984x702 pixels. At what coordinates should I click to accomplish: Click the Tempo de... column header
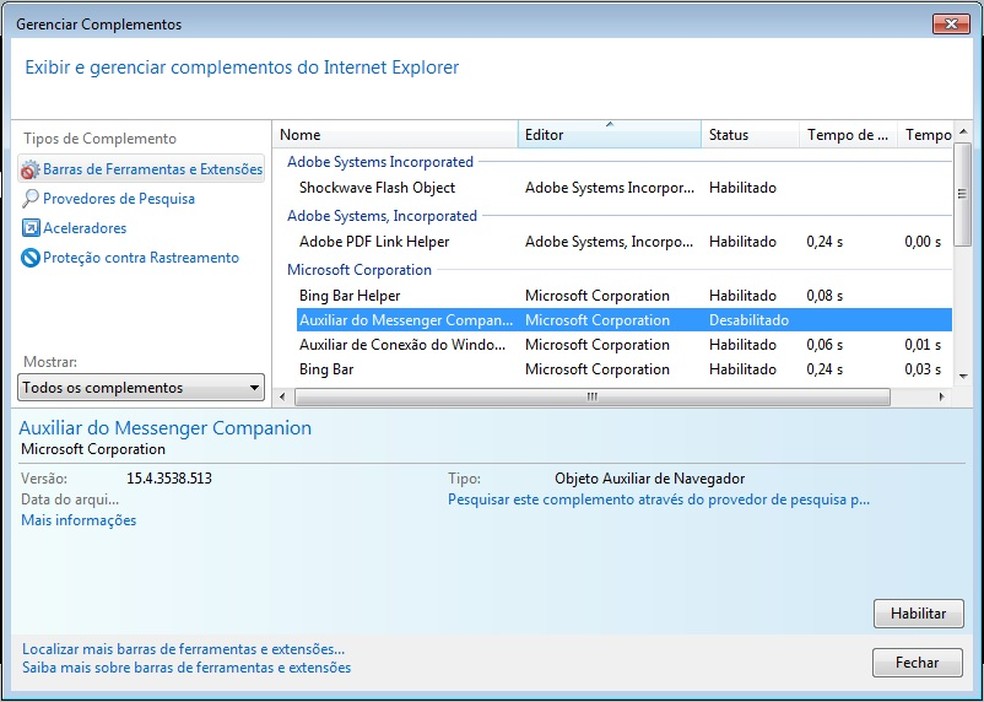[848, 134]
